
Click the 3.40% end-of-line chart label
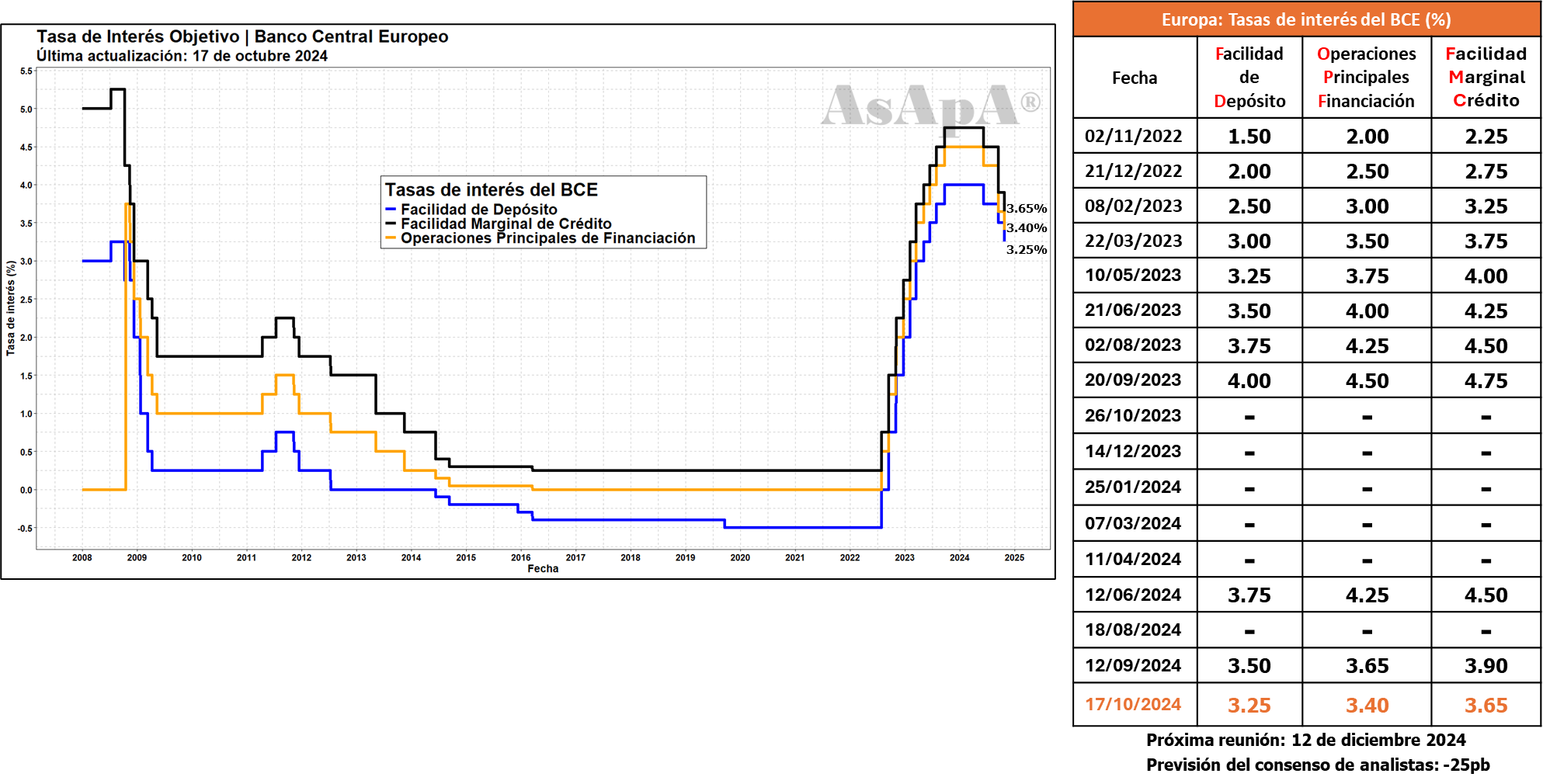click(x=1027, y=227)
